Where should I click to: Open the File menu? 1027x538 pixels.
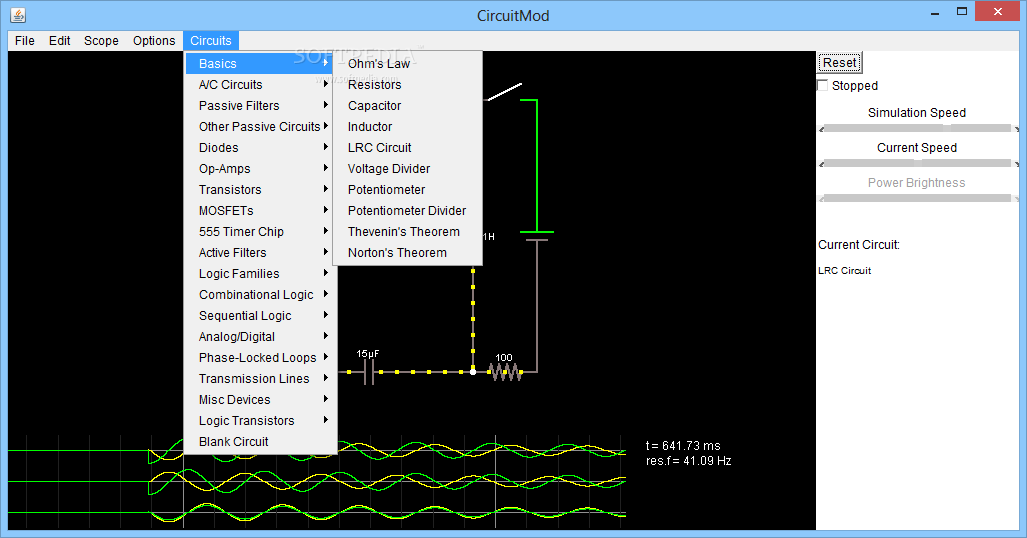coord(25,41)
